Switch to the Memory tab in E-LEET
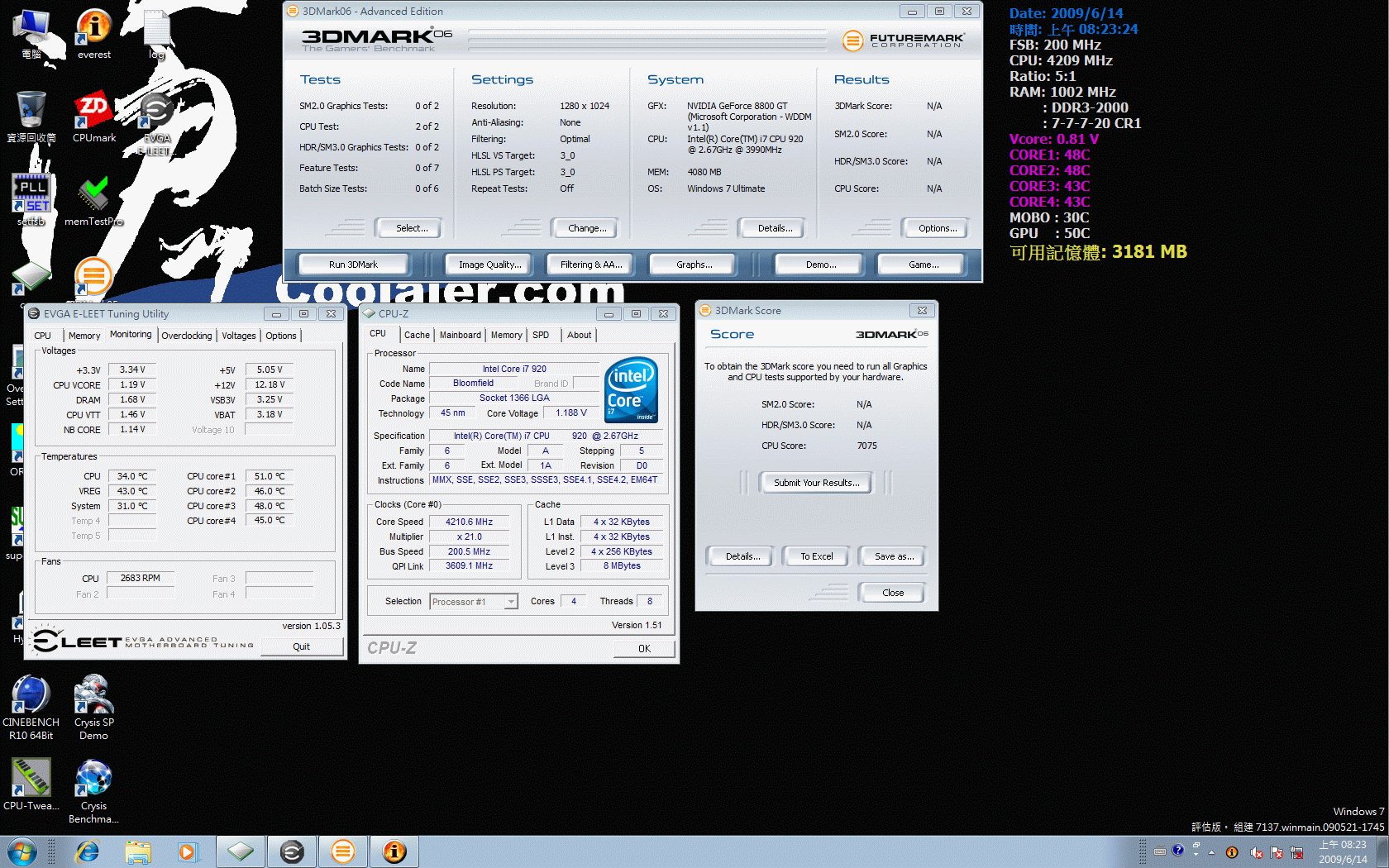Viewport: 1389px width, 868px height. 84,336
